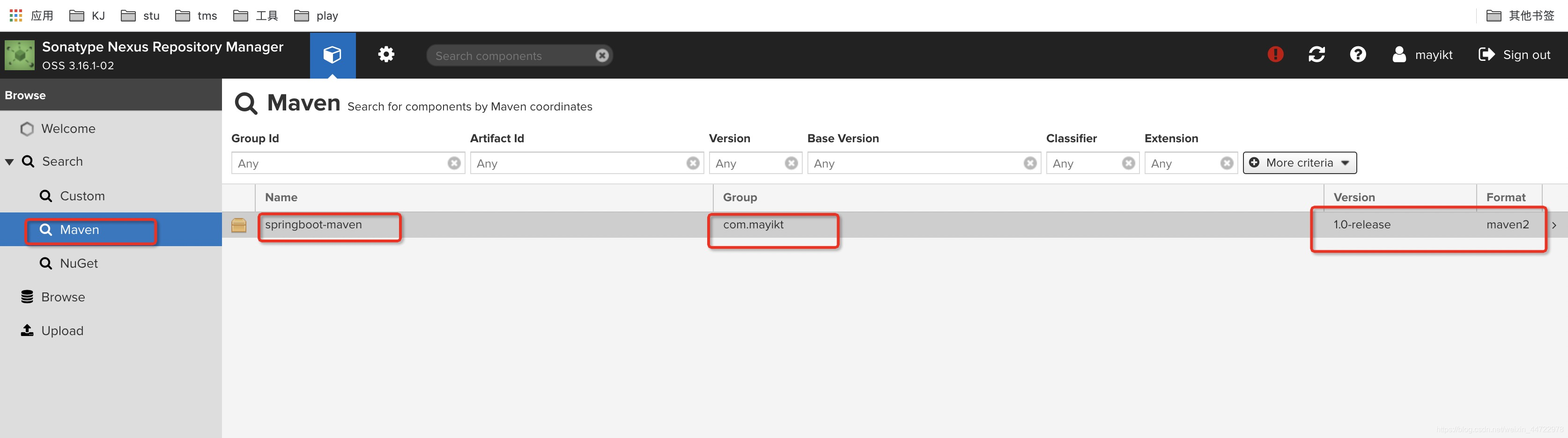
Task: Clear the Search components field
Action: click(x=601, y=55)
